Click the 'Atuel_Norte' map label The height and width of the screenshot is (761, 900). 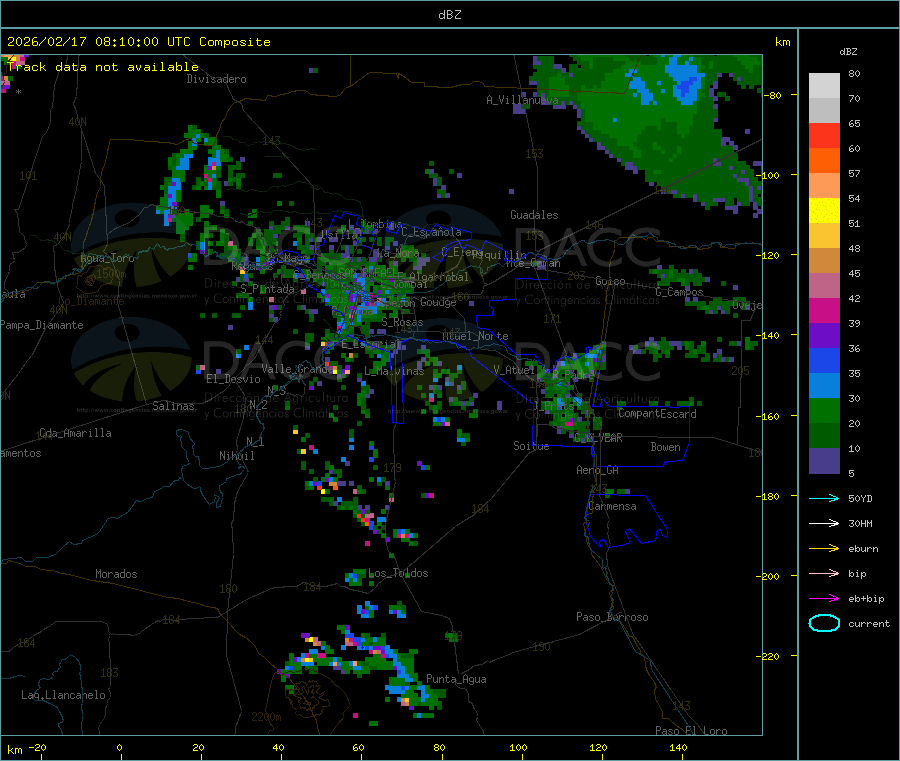[x=475, y=336]
